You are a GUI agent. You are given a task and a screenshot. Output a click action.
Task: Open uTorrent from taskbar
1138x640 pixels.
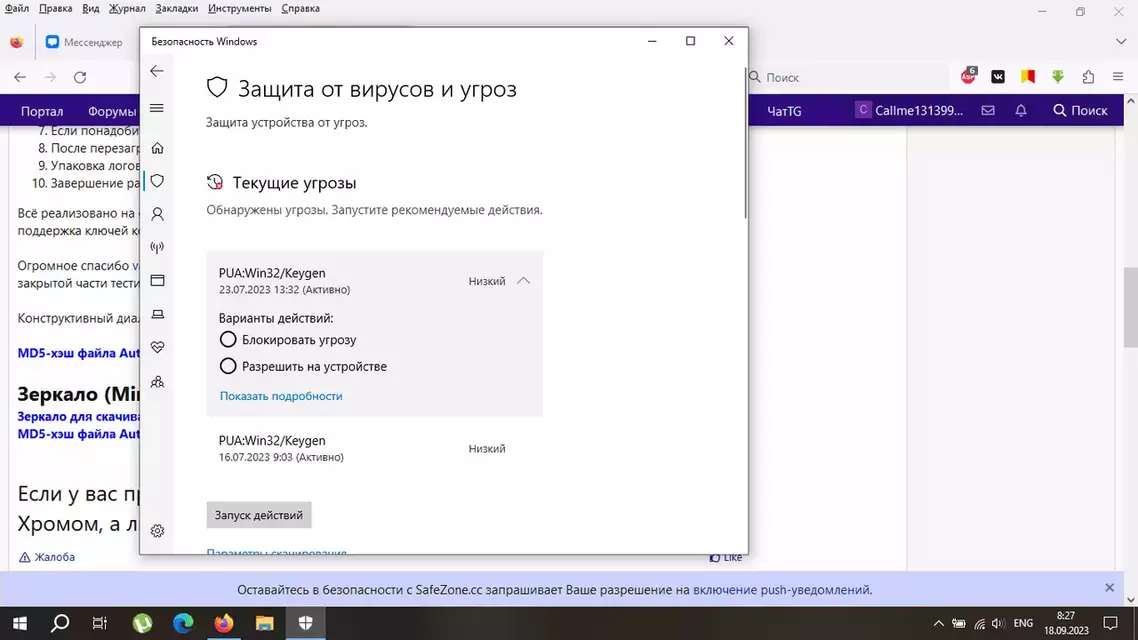coord(142,623)
